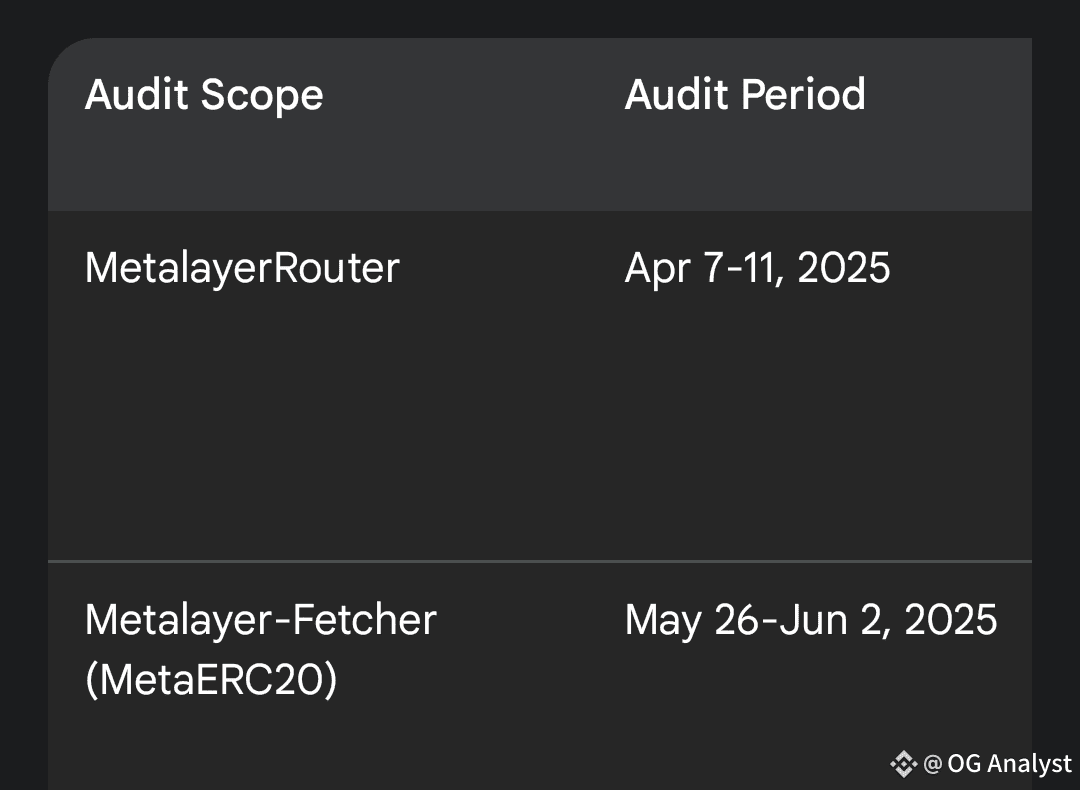This screenshot has width=1080, height=790.
Task: Click the May 26-Jun 2, 2025 date cell
Action: tap(811, 620)
